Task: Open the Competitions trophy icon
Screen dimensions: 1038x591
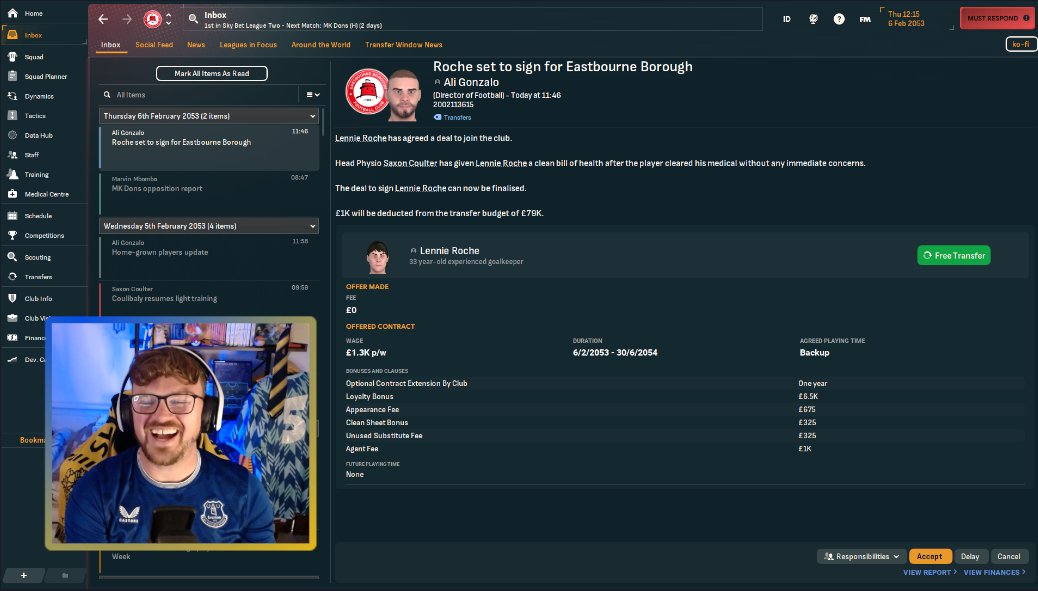Action: pyautogui.click(x=13, y=235)
